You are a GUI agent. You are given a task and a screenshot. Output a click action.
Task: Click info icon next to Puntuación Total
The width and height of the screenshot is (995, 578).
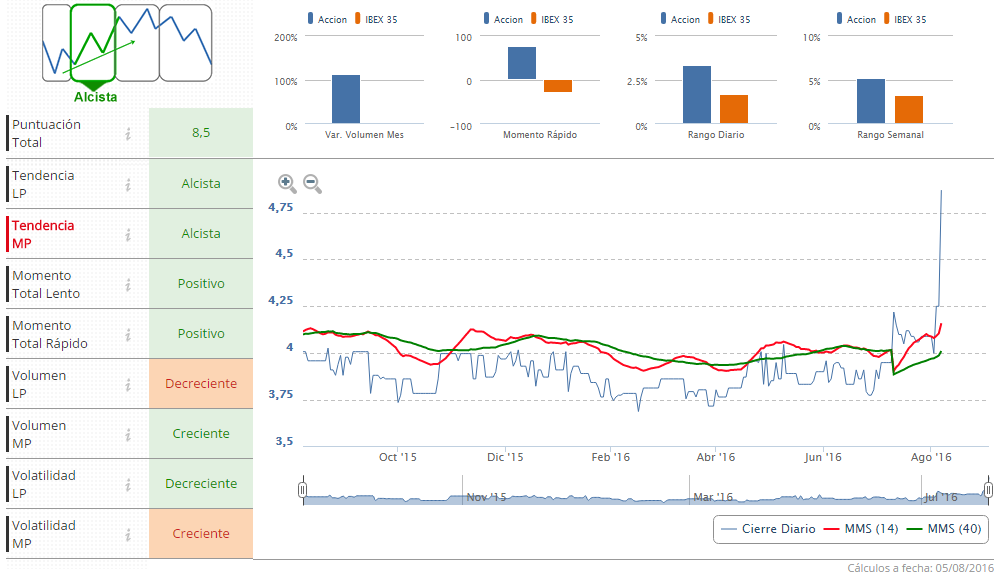[128, 134]
